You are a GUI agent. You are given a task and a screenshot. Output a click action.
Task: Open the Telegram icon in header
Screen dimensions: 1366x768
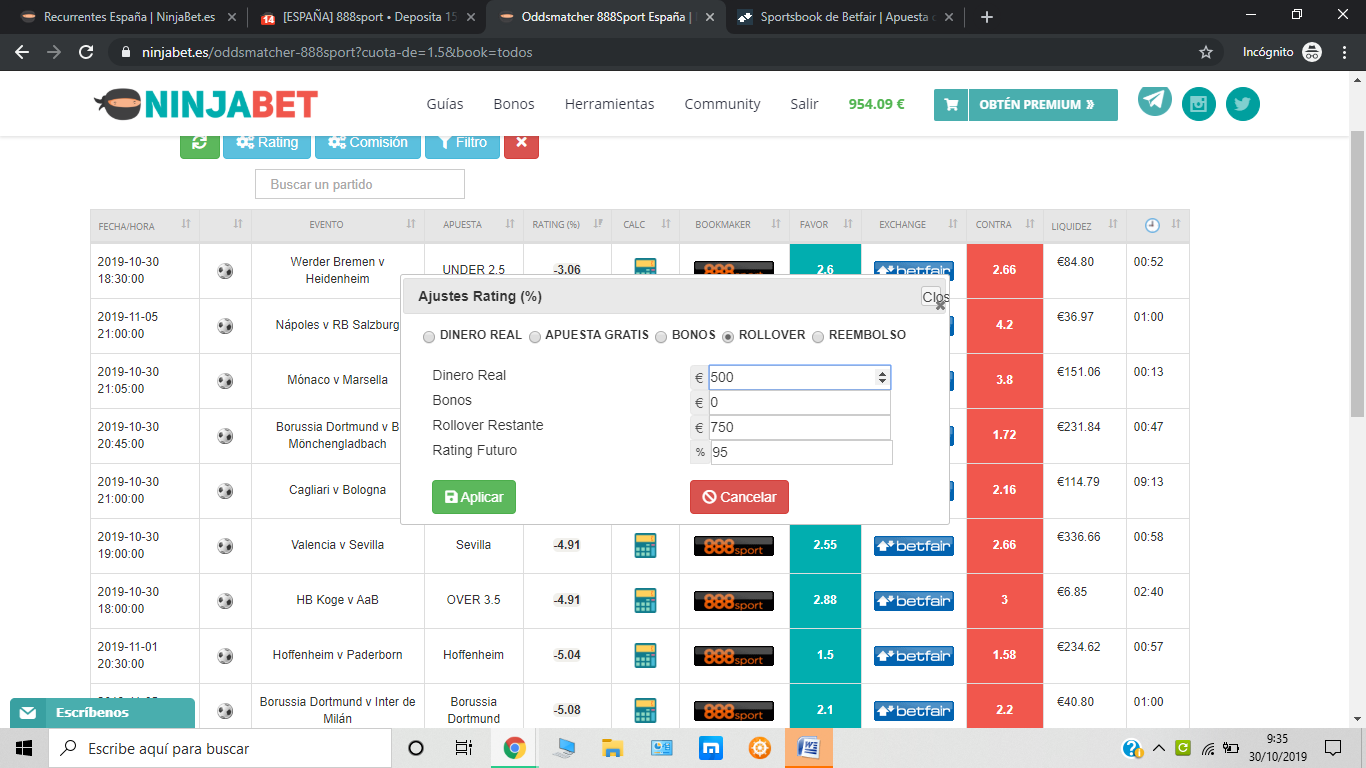1155,100
